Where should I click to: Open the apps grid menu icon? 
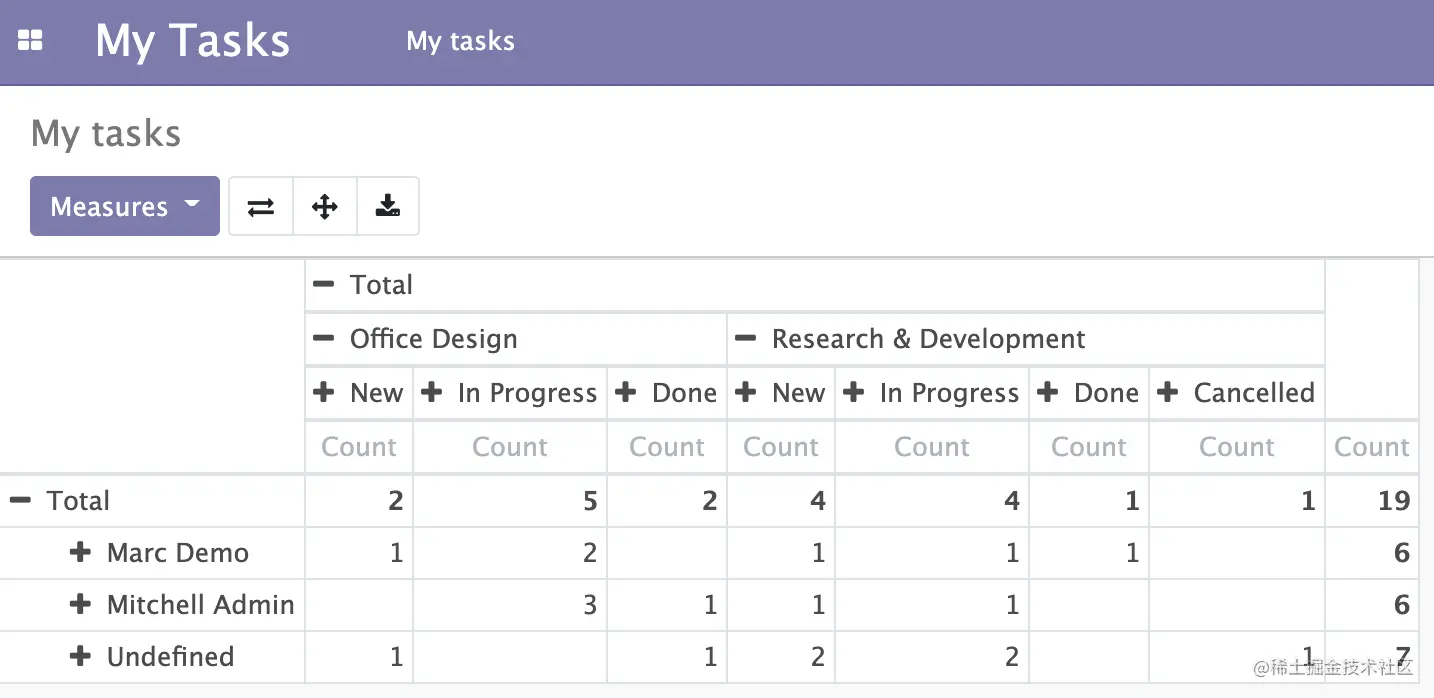click(30, 41)
